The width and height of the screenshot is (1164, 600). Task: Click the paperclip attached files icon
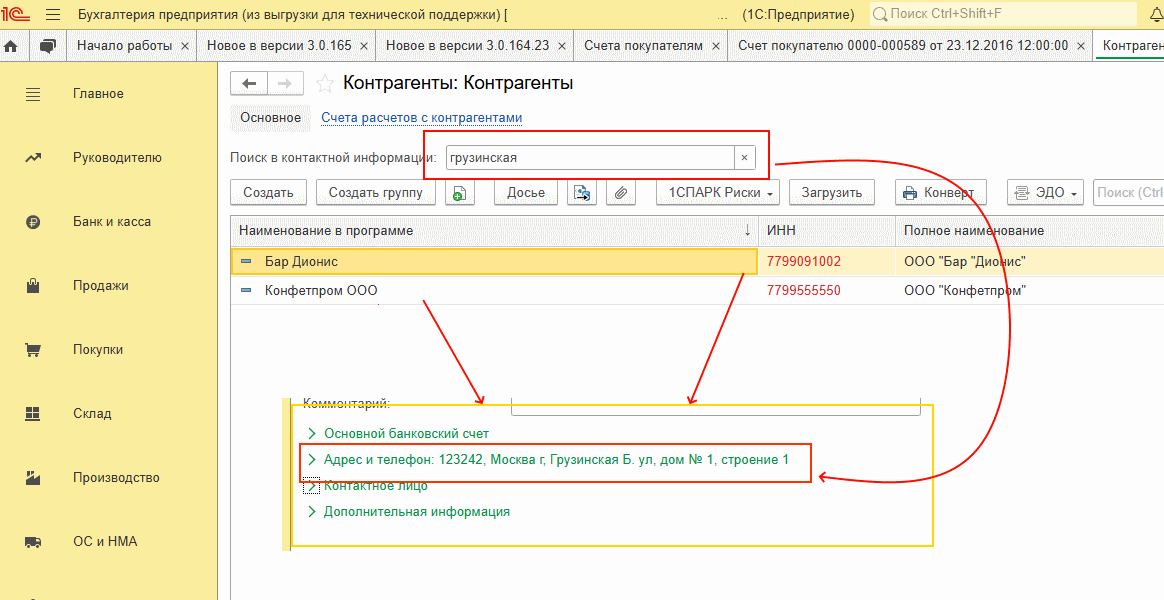click(x=621, y=193)
